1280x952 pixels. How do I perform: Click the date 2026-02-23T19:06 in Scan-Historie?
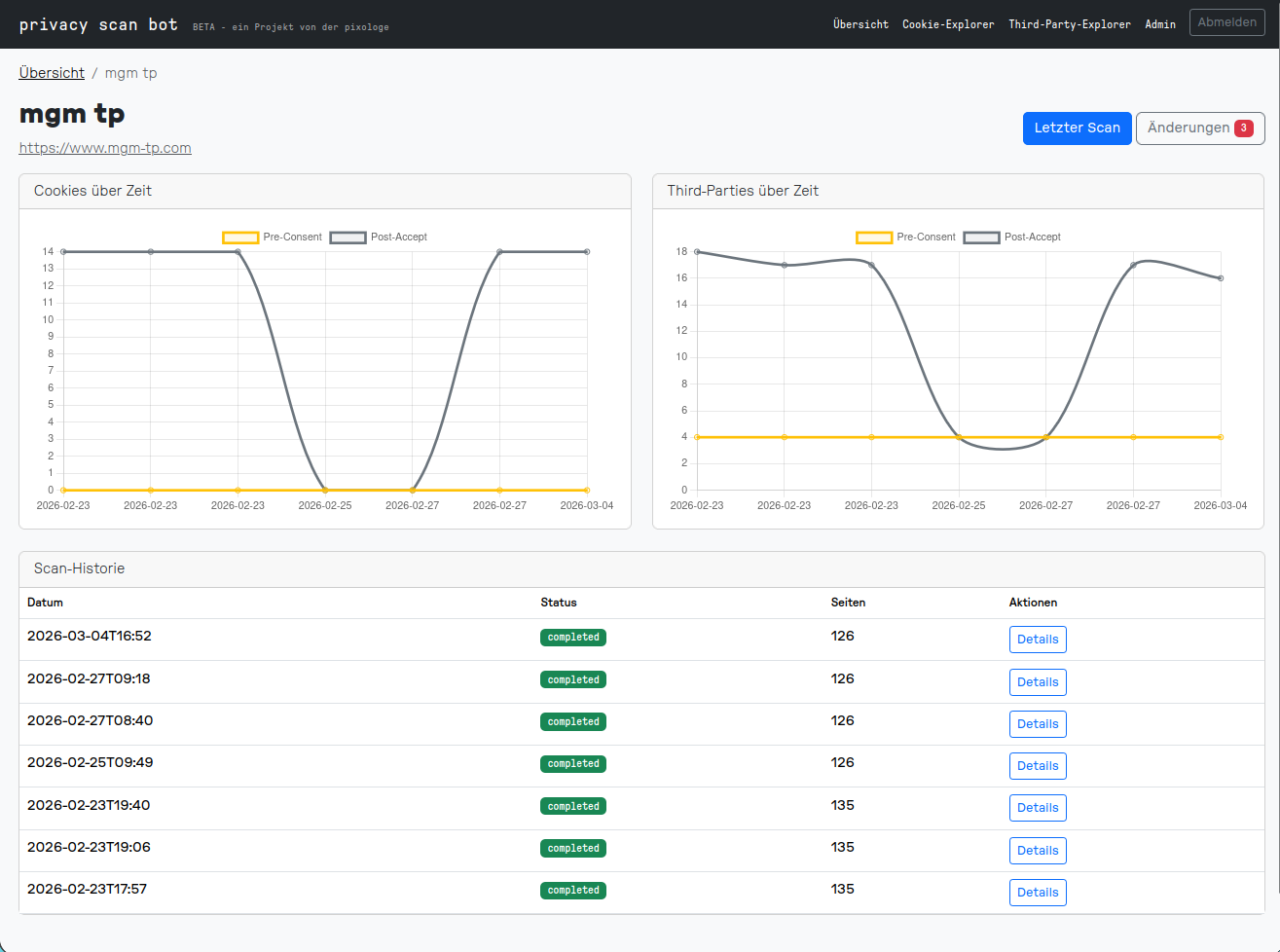90,848
